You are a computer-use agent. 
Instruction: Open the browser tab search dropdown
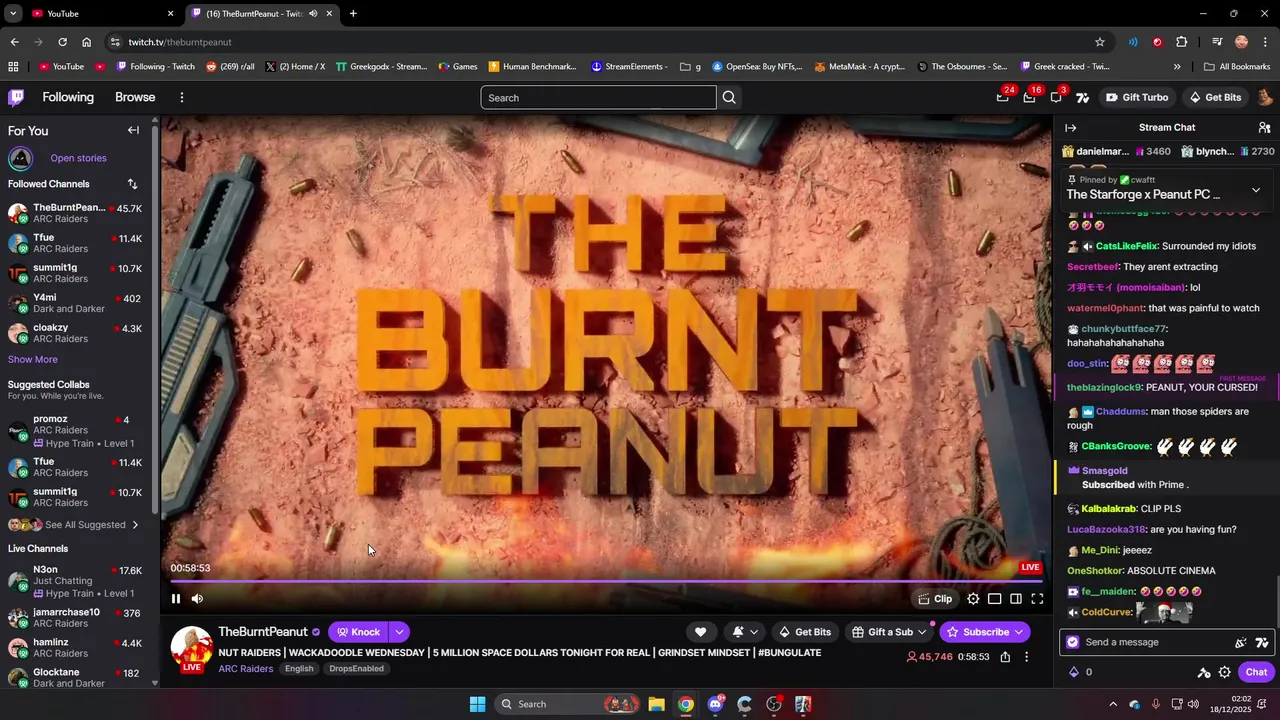[x=13, y=14]
